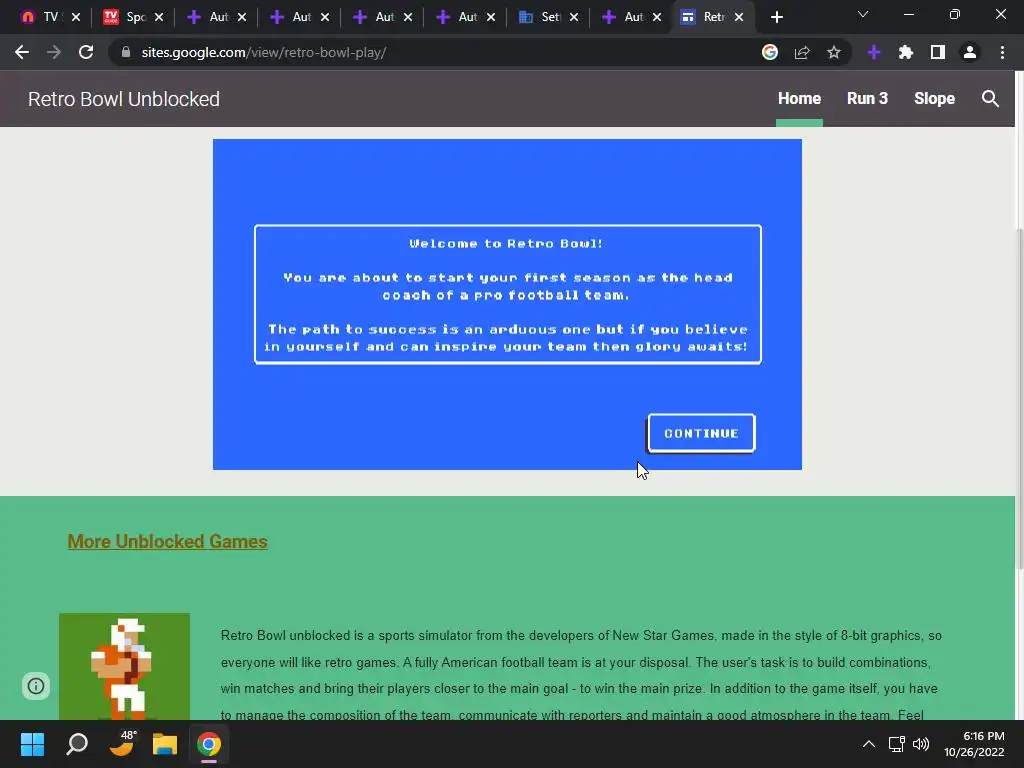The width and height of the screenshot is (1024, 768).
Task: Open File Explorer from taskbar
Action: coord(165,744)
